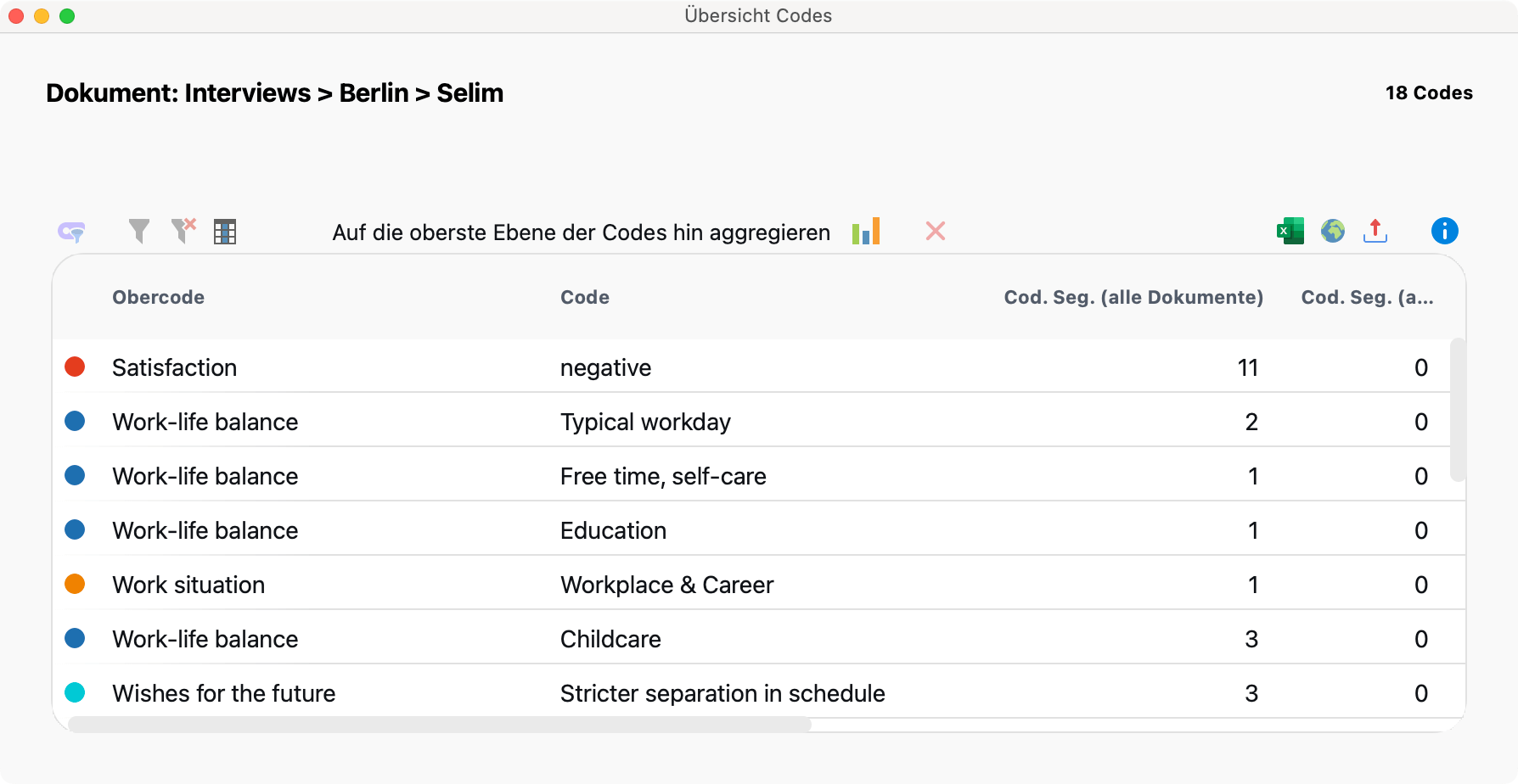This screenshot has height=784, width=1518.
Task: Click the filter funnel icon
Action: [139, 231]
